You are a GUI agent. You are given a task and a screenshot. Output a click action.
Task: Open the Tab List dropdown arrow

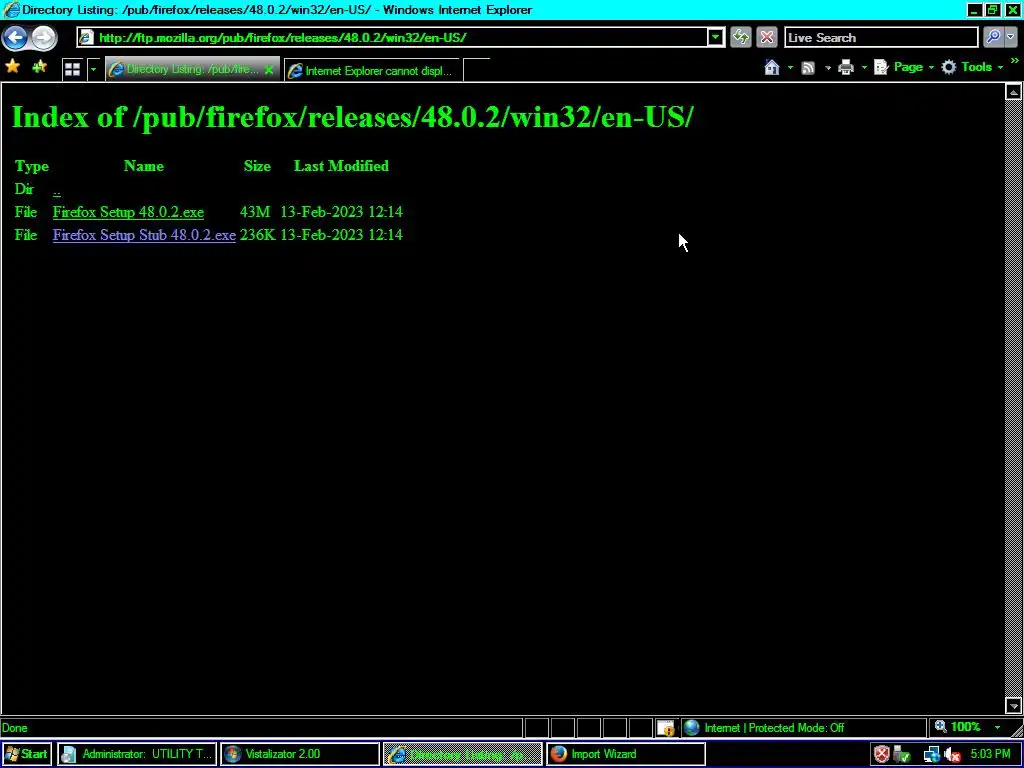click(x=93, y=69)
